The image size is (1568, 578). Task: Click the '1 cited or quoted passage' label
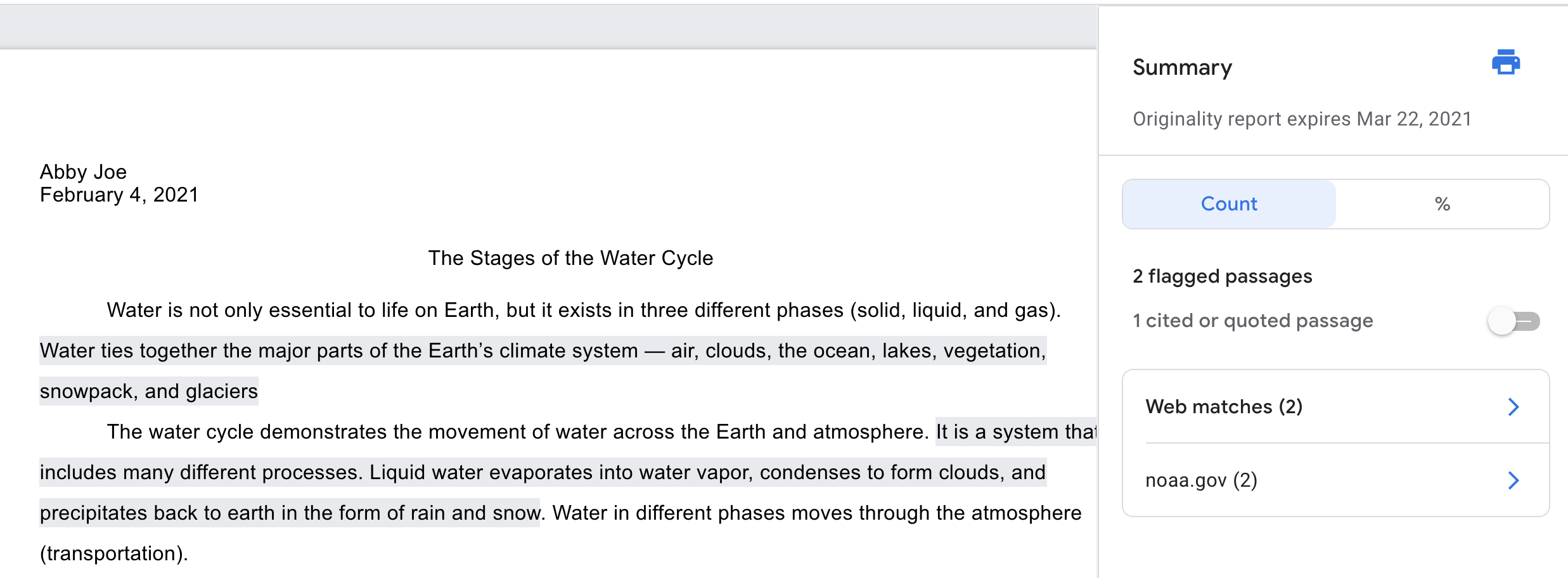click(x=1252, y=321)
